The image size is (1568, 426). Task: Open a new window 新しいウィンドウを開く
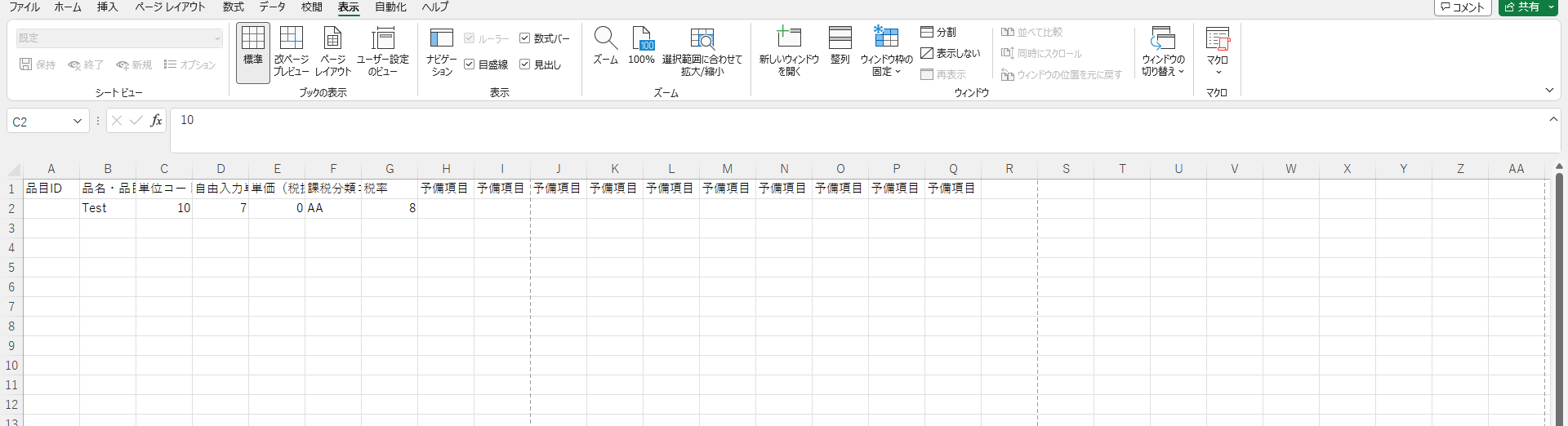pyautogui.click(x=789, y=52)
